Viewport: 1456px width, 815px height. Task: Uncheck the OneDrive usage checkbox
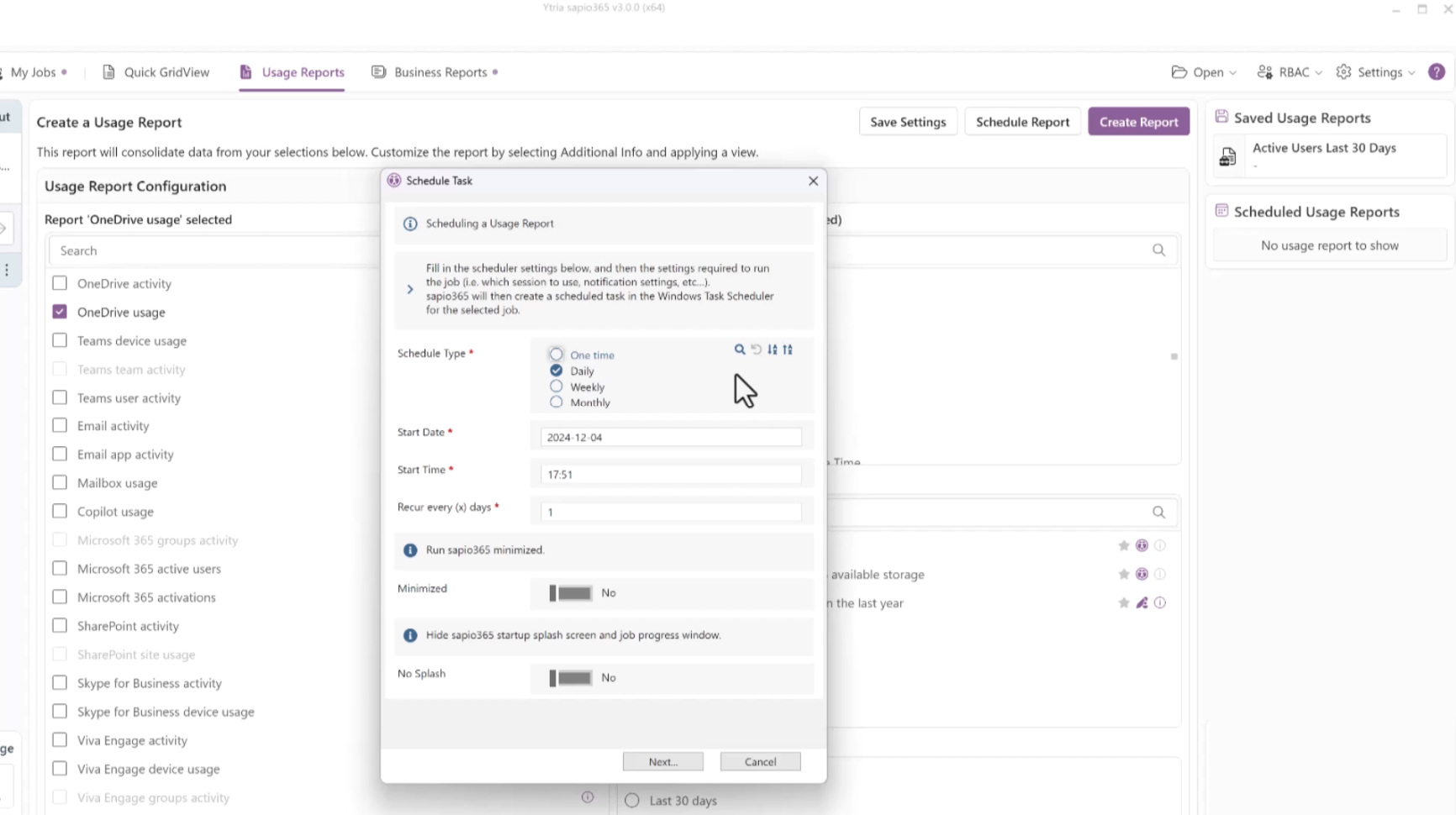[60, 312]
